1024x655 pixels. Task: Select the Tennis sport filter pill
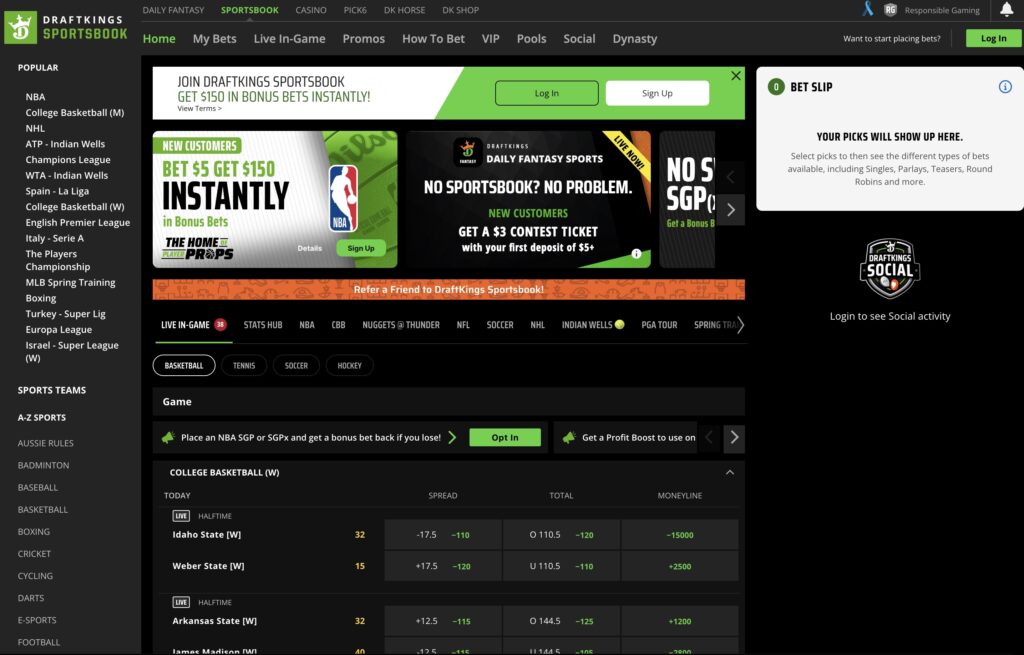click(x=244, y=366)
